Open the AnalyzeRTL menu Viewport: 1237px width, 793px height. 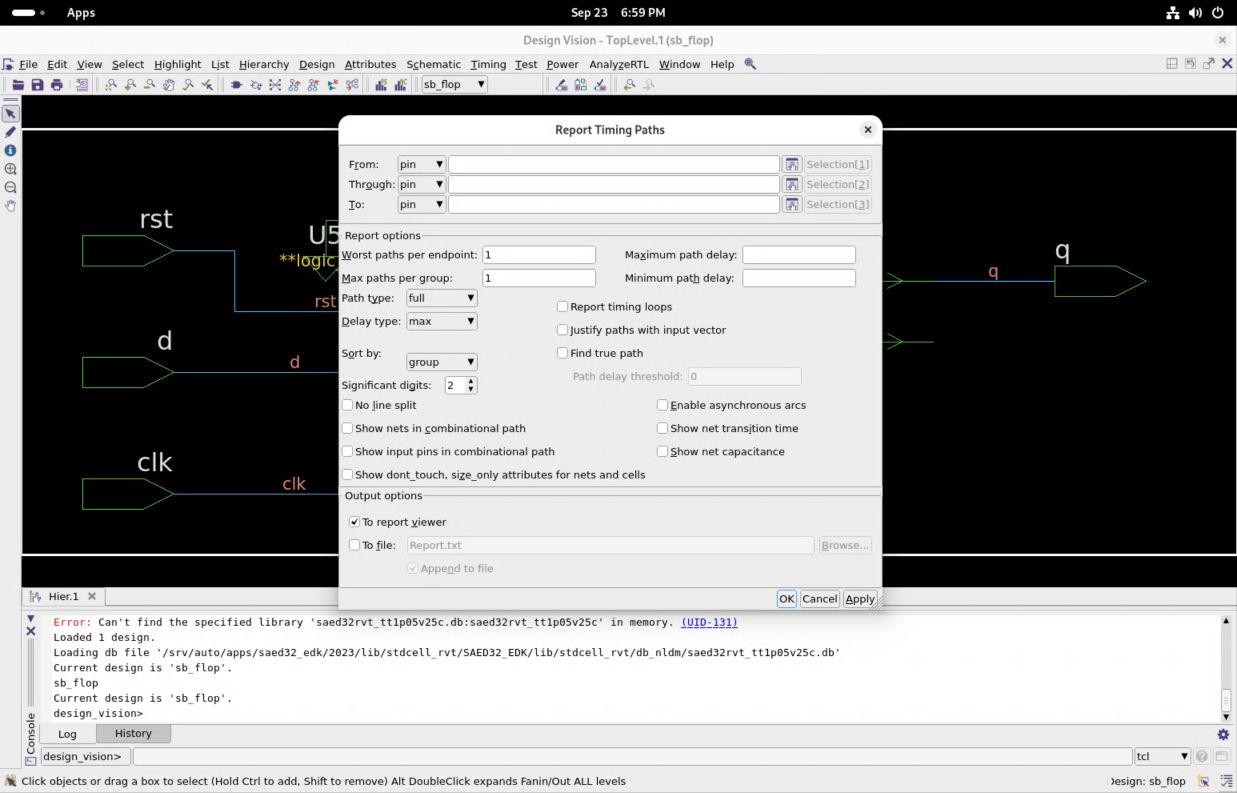619,64
